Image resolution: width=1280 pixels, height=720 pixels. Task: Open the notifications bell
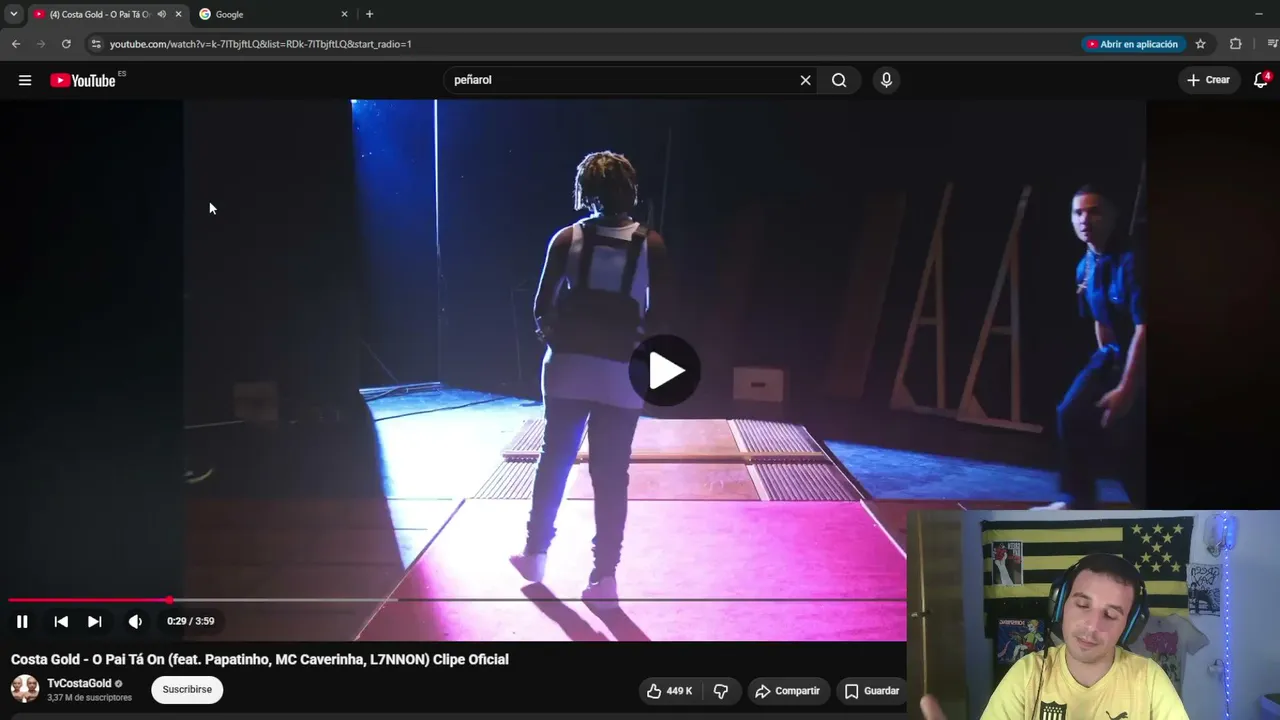(x=1261, y=80)
